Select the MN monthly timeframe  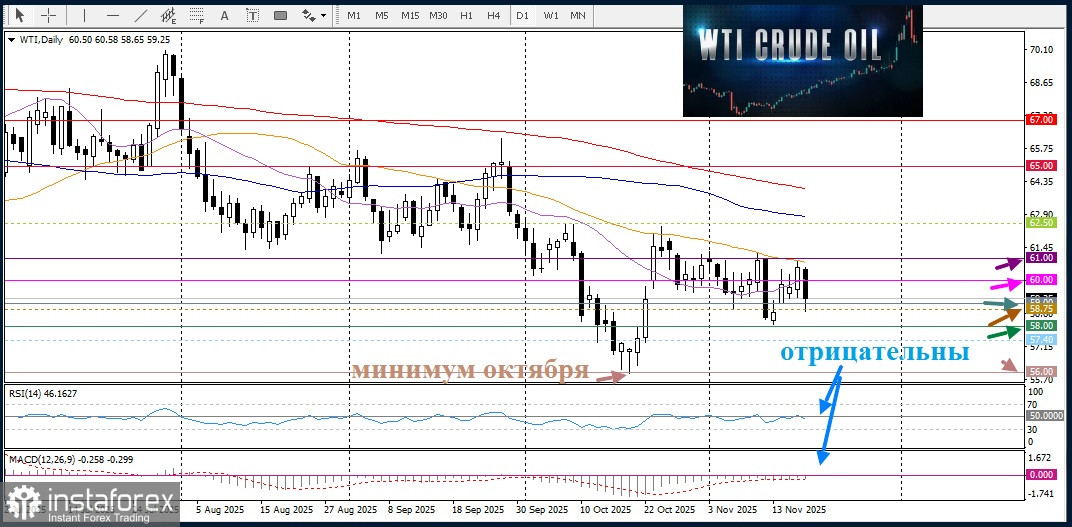[x=578, y=15]
